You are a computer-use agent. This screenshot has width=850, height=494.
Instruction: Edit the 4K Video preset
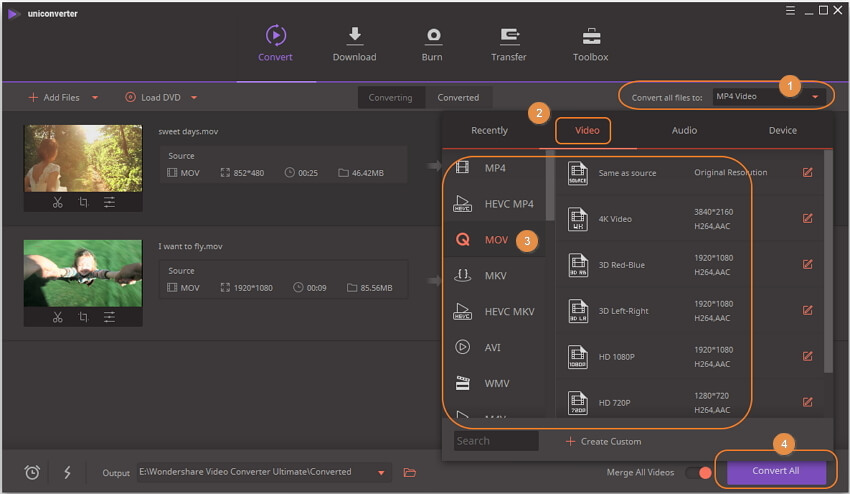807,219
